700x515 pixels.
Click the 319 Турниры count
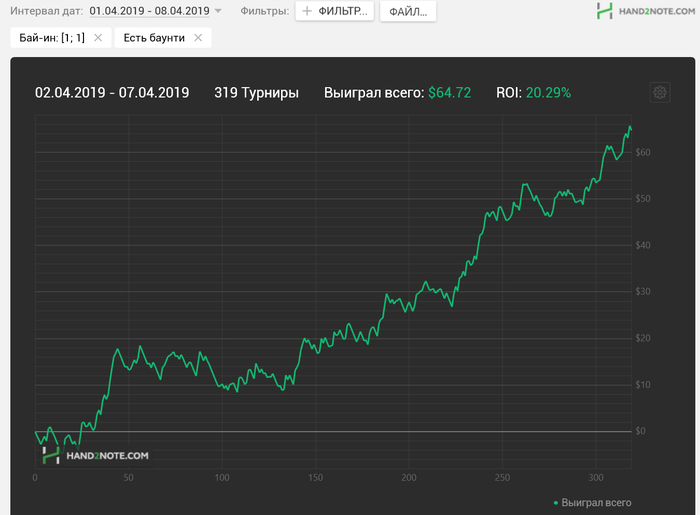tap(256, 92)
